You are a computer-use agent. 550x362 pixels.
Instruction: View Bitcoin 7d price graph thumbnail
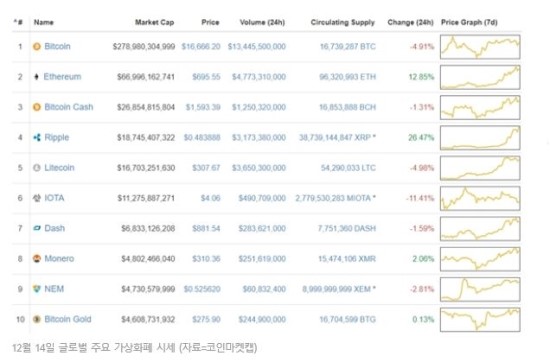[480, 47]
